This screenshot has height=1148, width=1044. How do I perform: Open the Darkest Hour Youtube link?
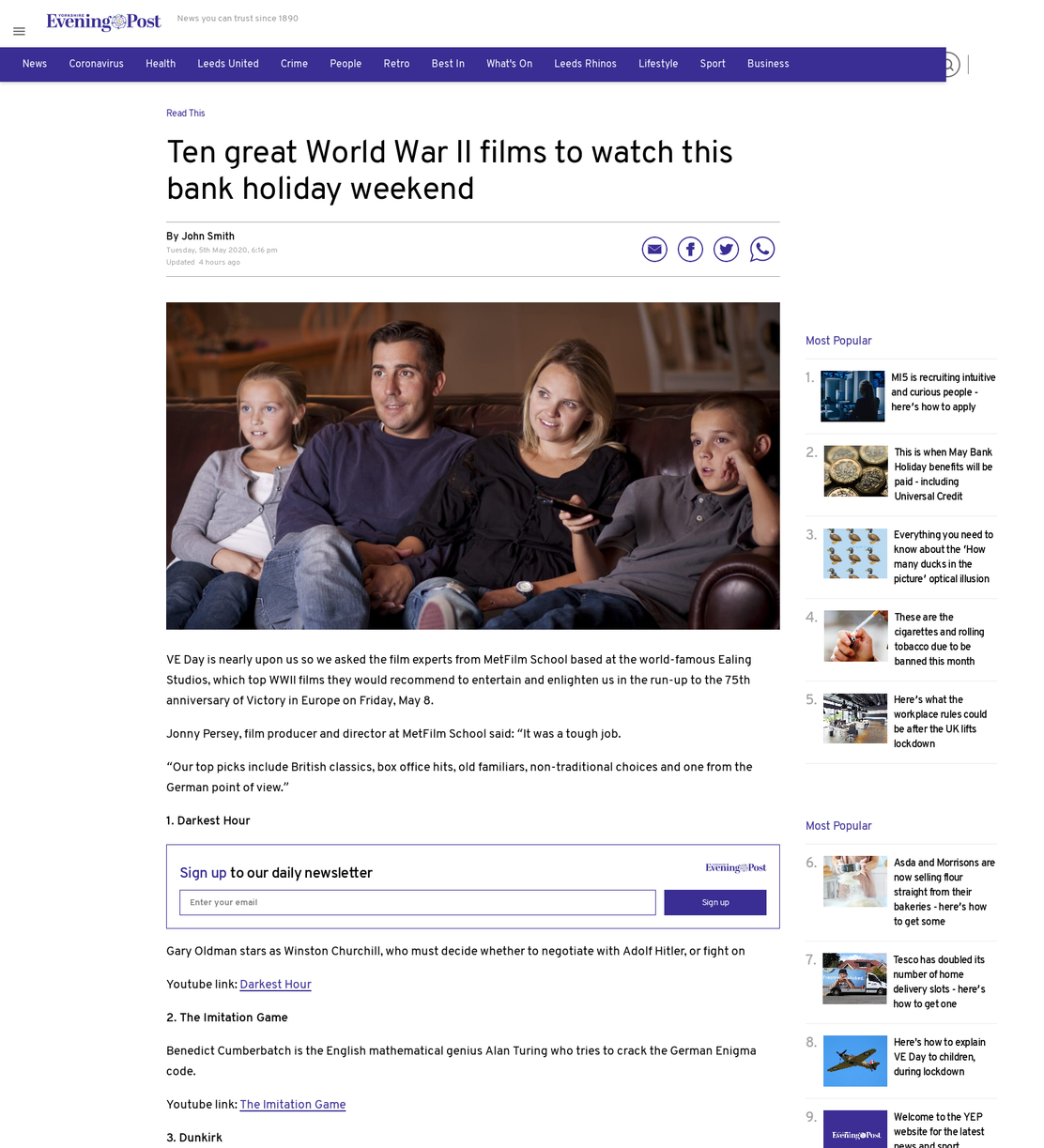(x=275, y=985)
